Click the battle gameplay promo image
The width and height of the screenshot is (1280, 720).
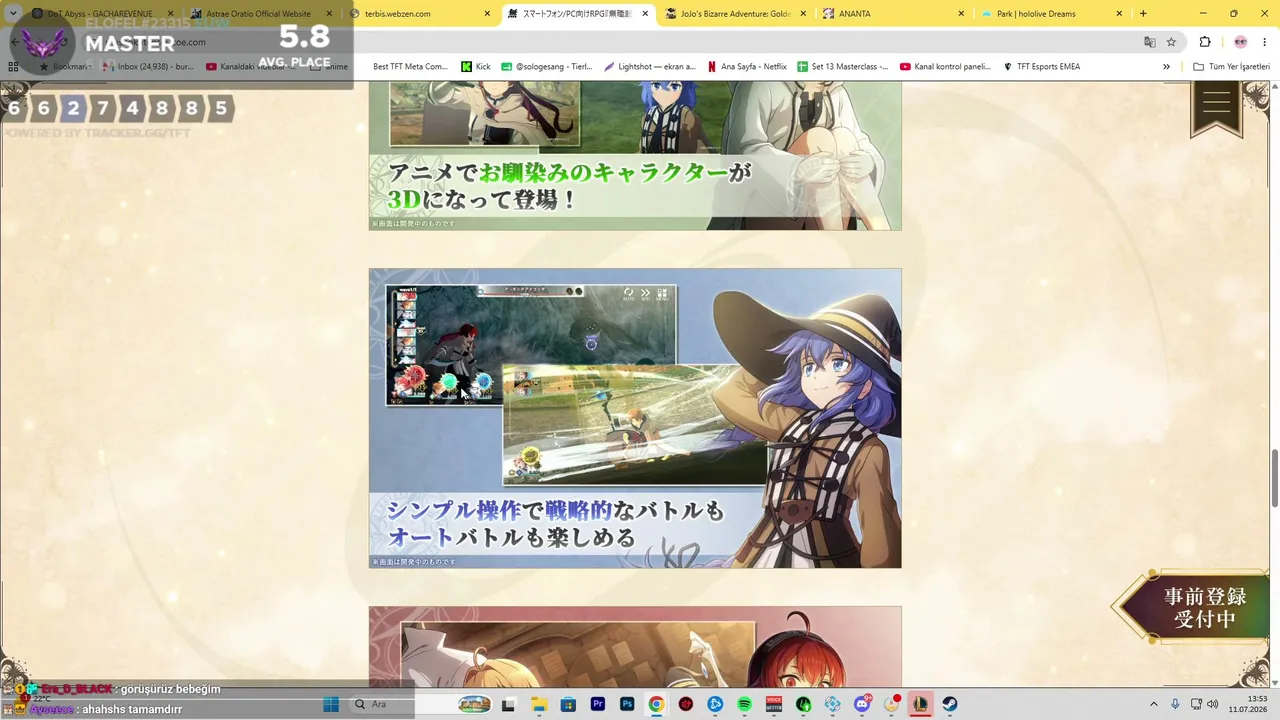[x=635, y=418]
